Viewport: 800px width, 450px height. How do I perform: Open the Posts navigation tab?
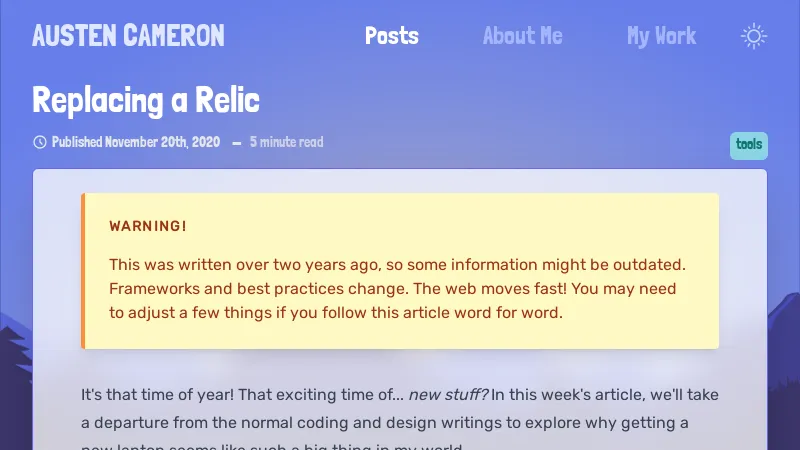pyautogui.click(x=392, y=37)
